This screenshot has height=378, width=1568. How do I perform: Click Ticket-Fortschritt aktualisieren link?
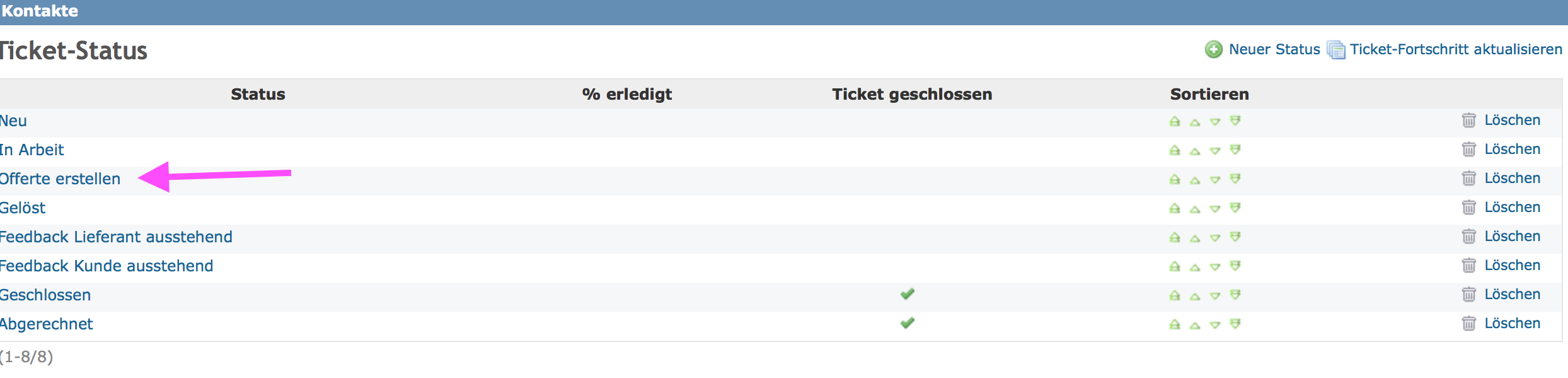point(1456,49)
